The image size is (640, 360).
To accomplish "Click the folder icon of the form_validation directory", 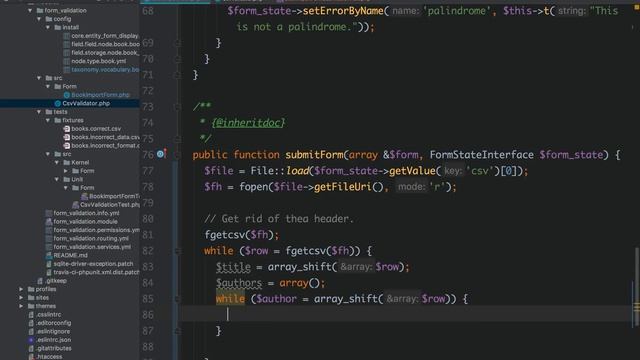I will tap(40, 11).
